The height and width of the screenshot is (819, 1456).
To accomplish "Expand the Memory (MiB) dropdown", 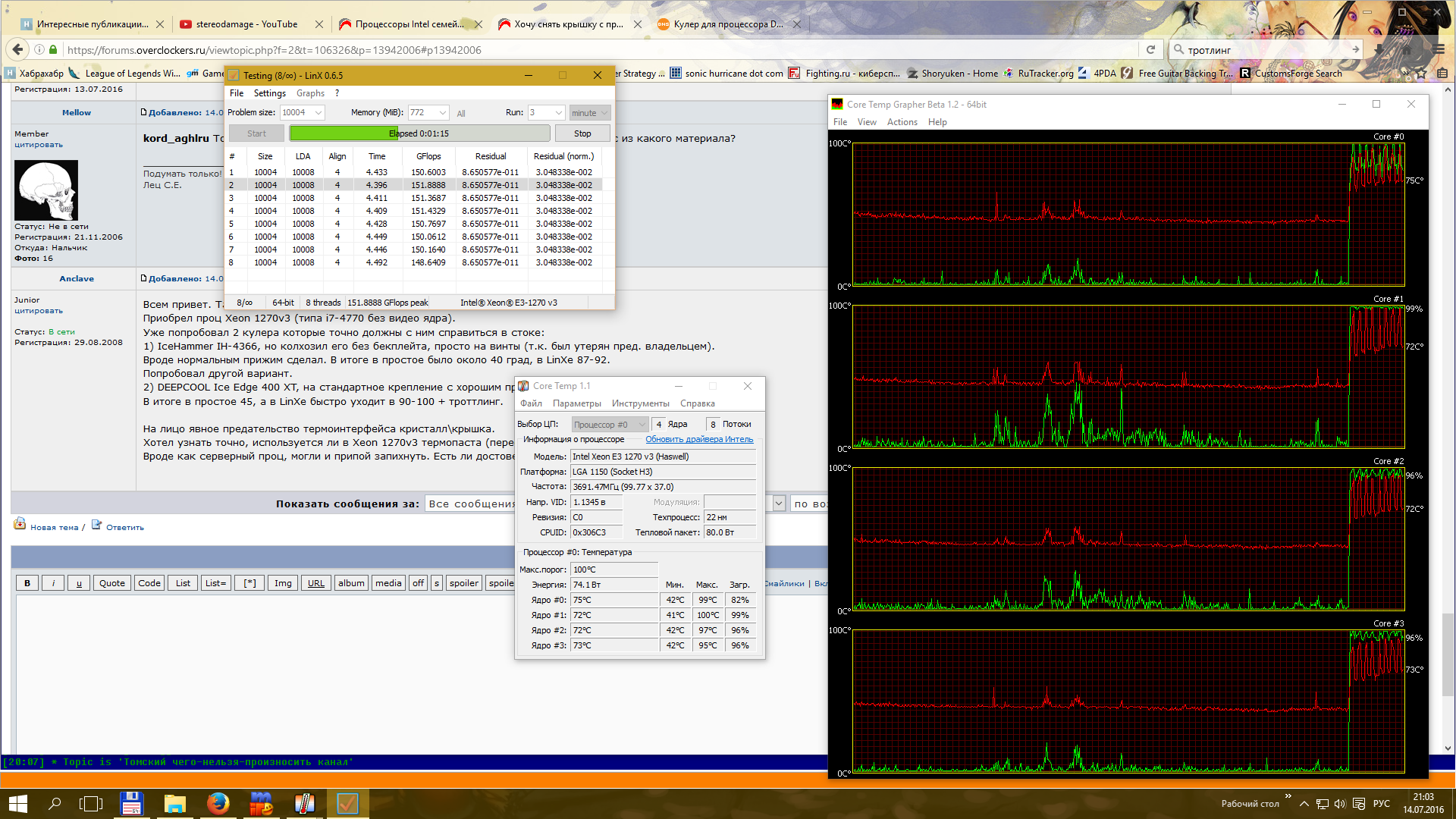I will click(x=443, y=113).
